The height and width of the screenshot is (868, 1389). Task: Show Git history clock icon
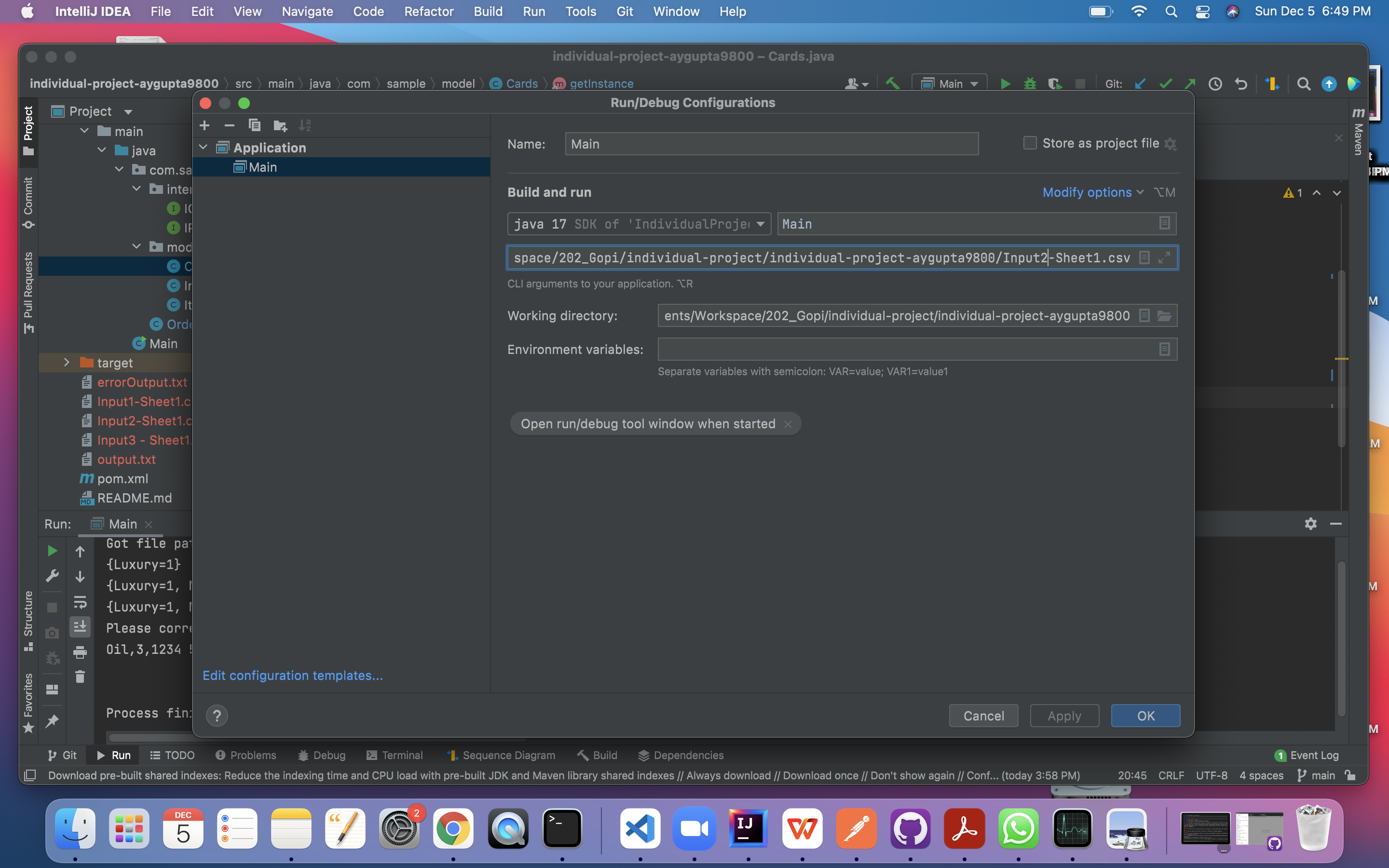click(x=1215, y=84)
